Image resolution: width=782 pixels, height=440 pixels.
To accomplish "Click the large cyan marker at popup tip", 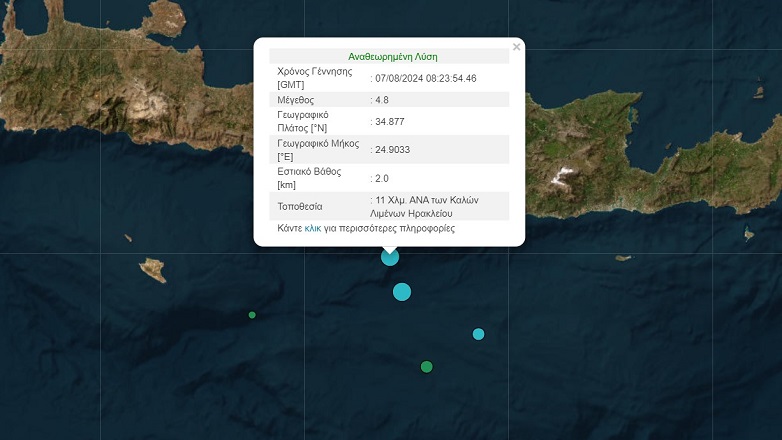I will 390,257.
